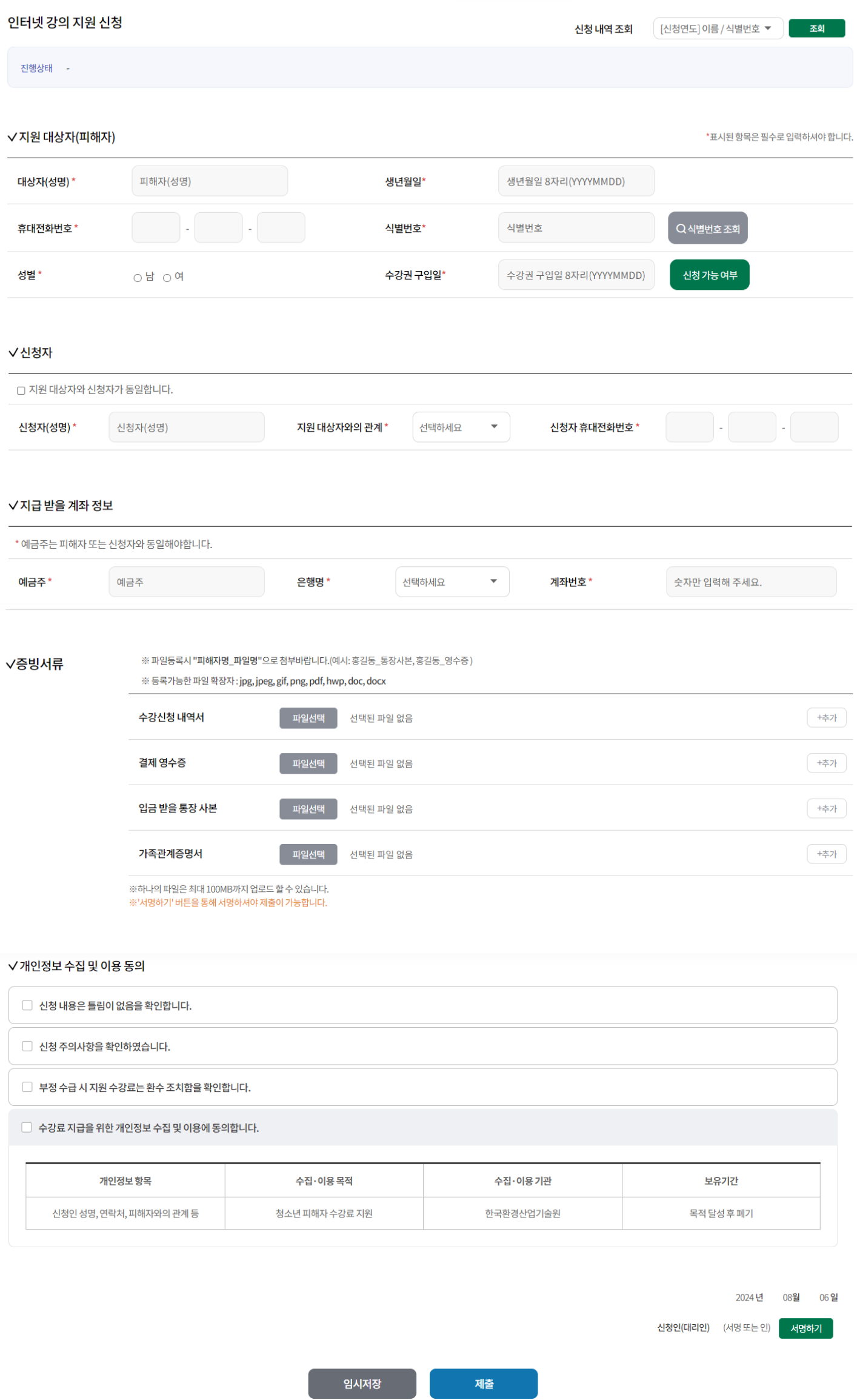The width and height of the screenshot is (857, 1400).
Task: Click the 신청 가능 여부 button
Action: coord(709,275)
